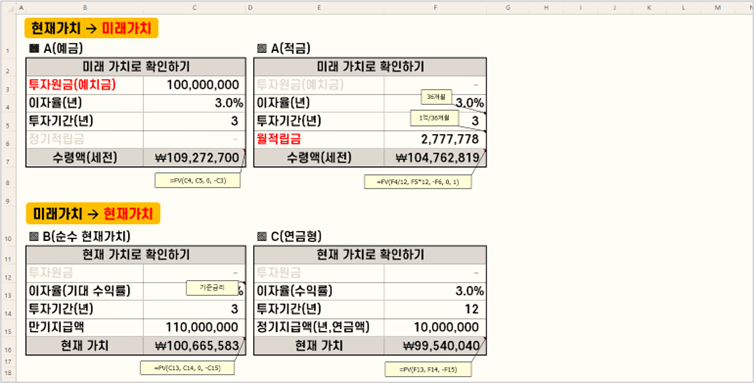Select the grayed '정기적립금' cell
This screenshot has width=754, height=383.
[85, 139]
